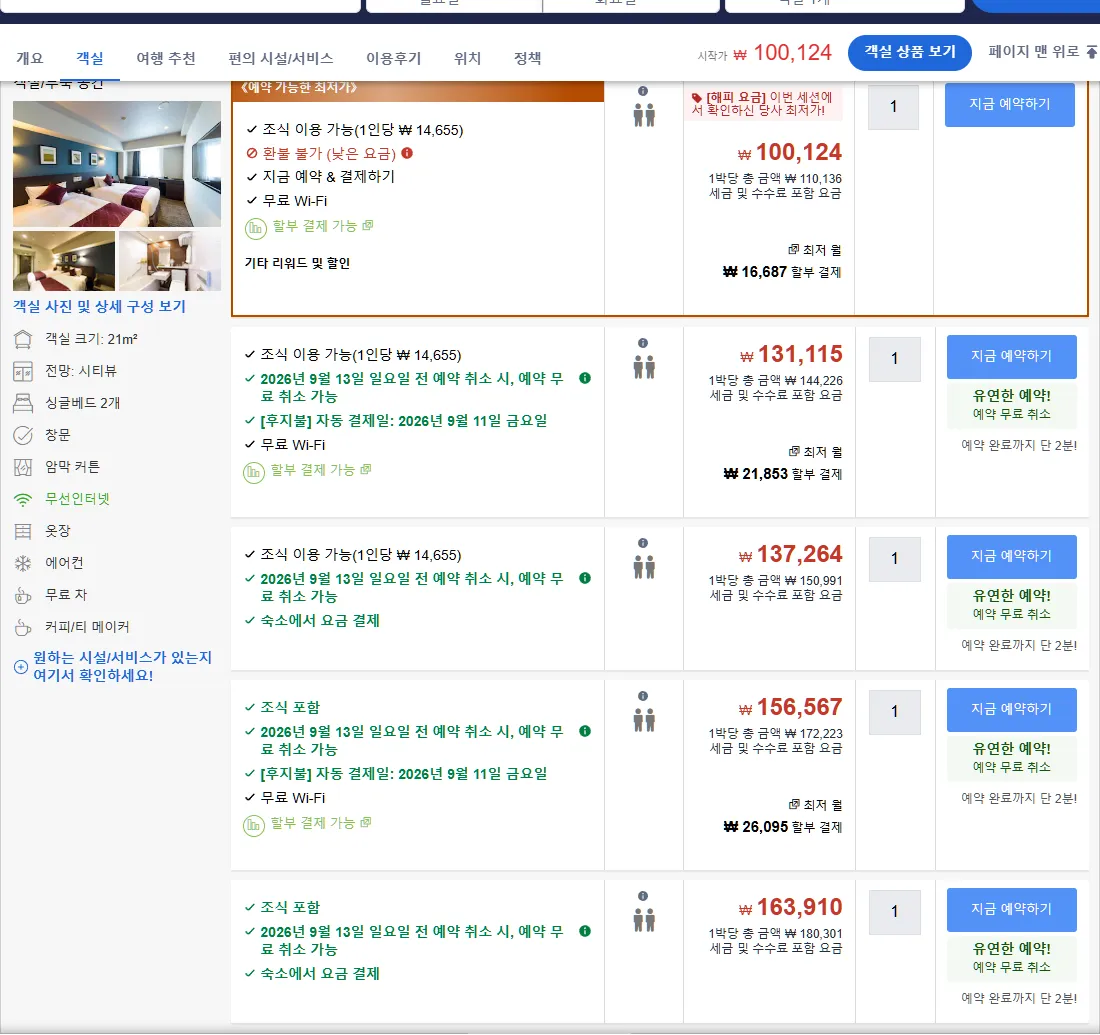Click green cancellation info icon in ₩156,567 row
The image size is (1100, 1035).
point(585,731)
